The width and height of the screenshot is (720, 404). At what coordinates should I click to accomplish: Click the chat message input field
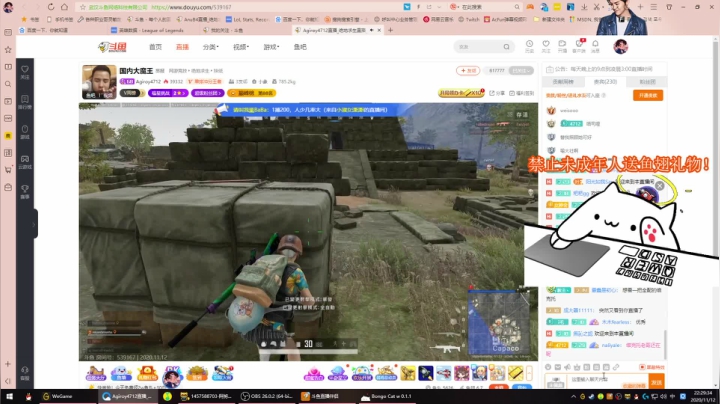[607, 381]
